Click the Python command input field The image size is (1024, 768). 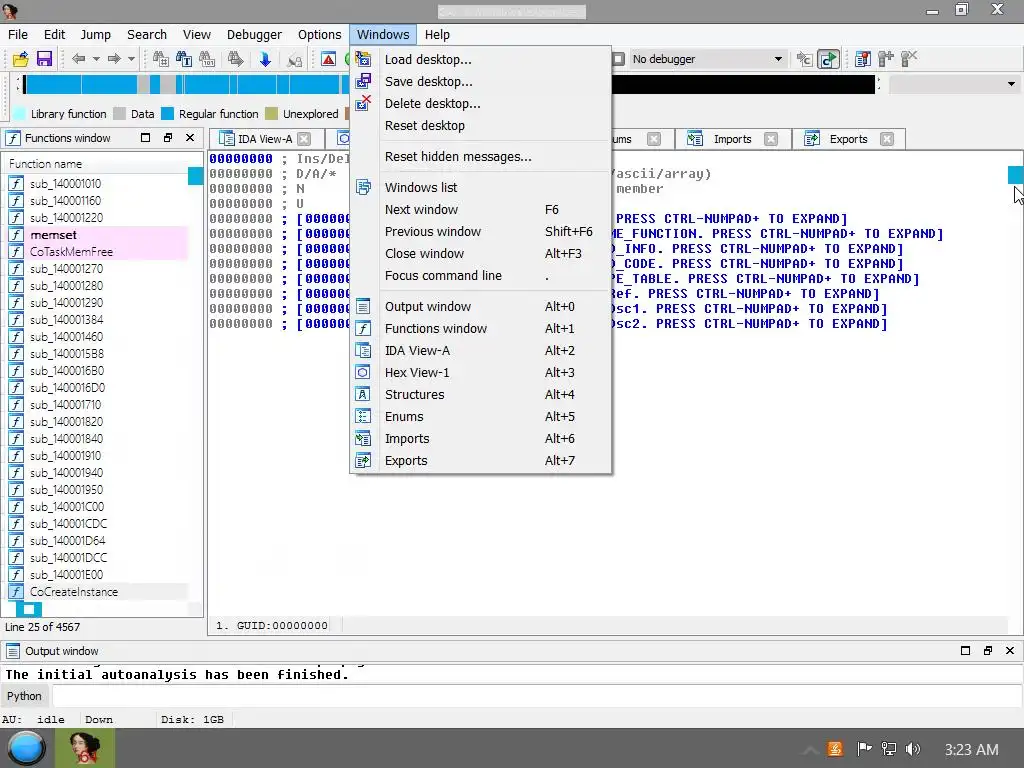(537, 696)
